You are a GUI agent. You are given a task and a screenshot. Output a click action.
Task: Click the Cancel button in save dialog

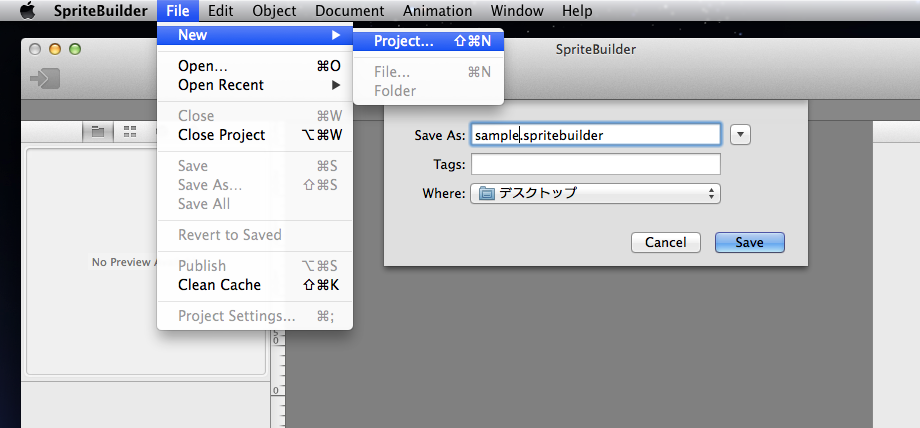(665, 242)
